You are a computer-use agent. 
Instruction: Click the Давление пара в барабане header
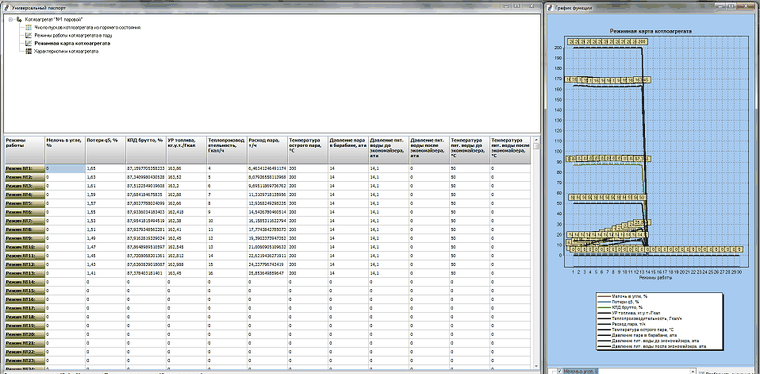(x=348, y=150)
